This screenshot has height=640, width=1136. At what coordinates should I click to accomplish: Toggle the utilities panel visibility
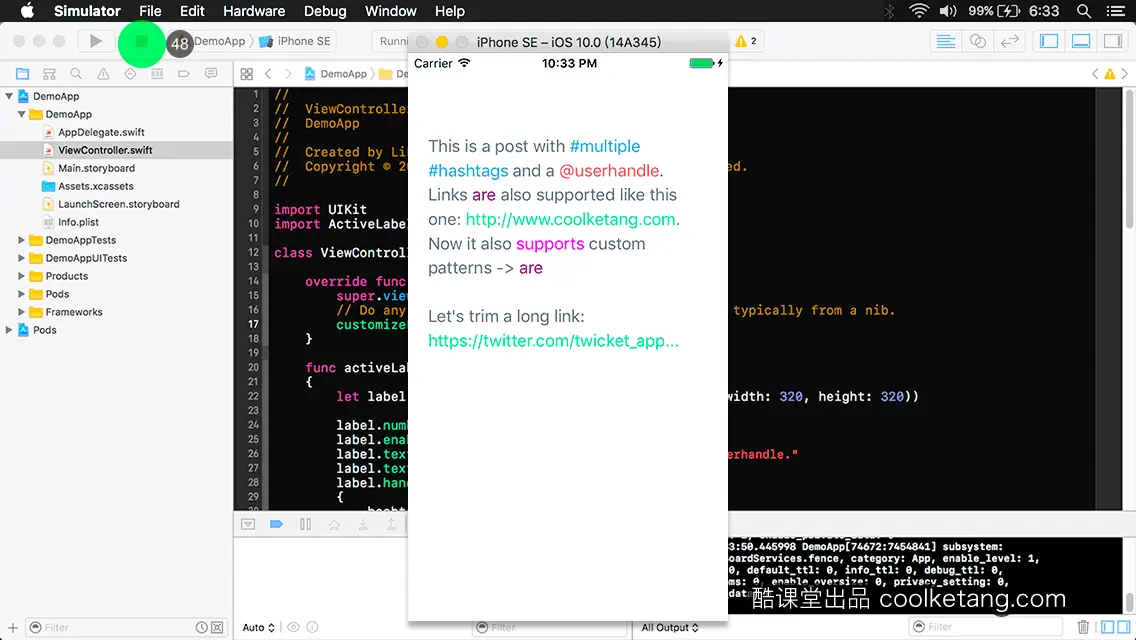point(1113,41)
